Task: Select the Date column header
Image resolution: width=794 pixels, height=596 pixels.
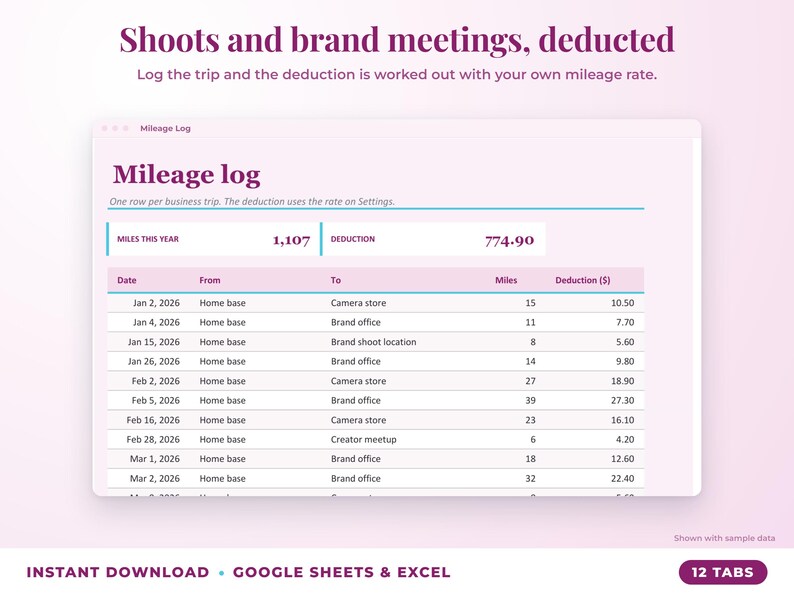Action: coord(127,280)
